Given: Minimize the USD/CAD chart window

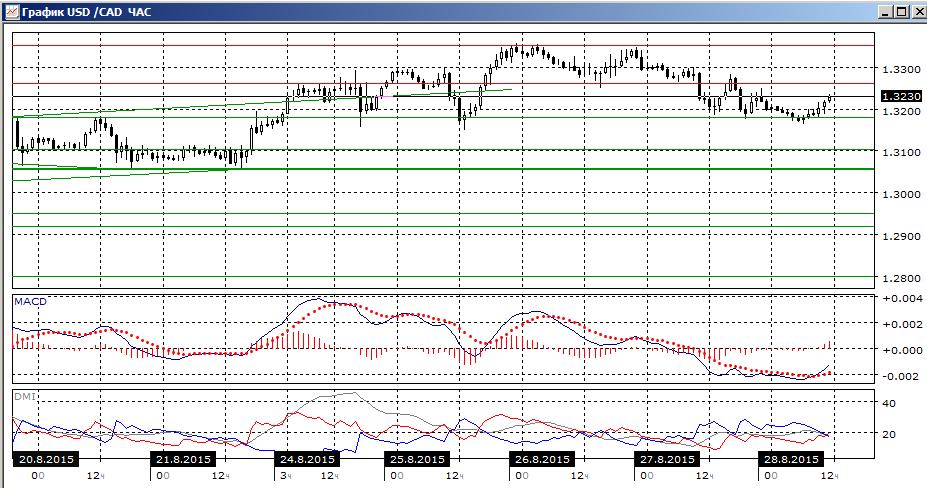Looking at the screenshot, I should (884, 11).
